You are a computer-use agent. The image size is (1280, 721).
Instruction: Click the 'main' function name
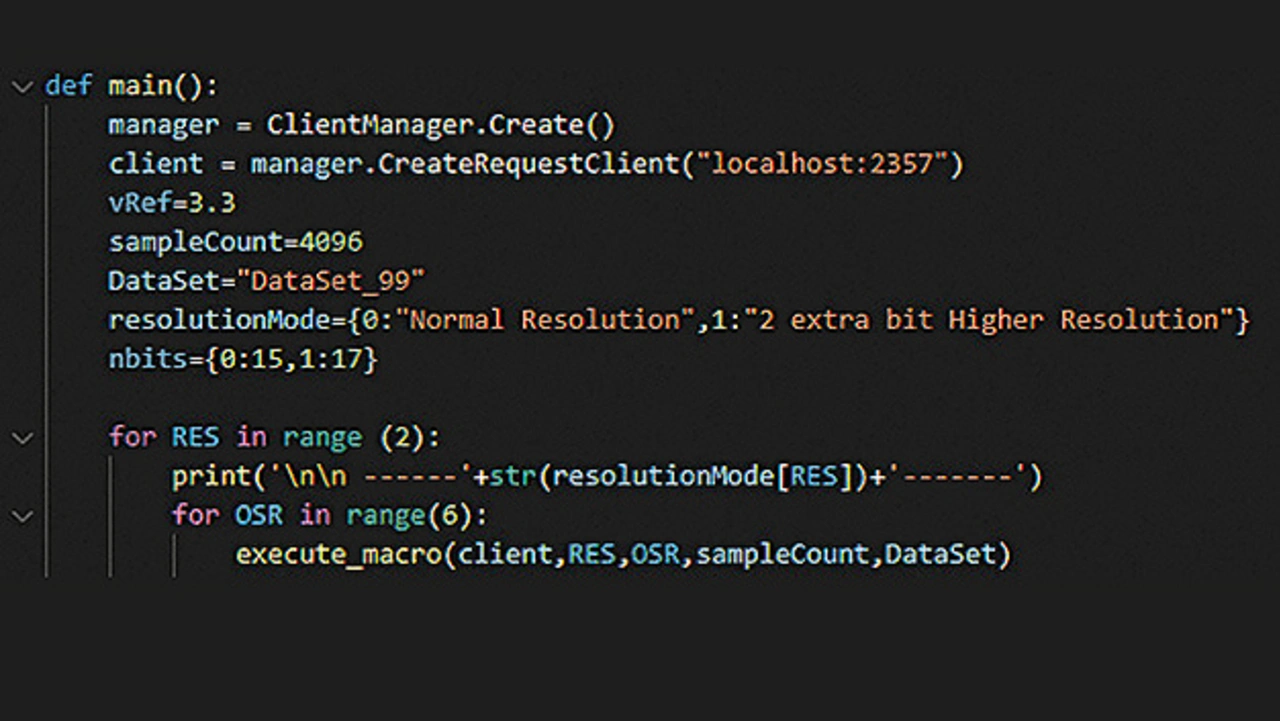click(x=140, y=87)
